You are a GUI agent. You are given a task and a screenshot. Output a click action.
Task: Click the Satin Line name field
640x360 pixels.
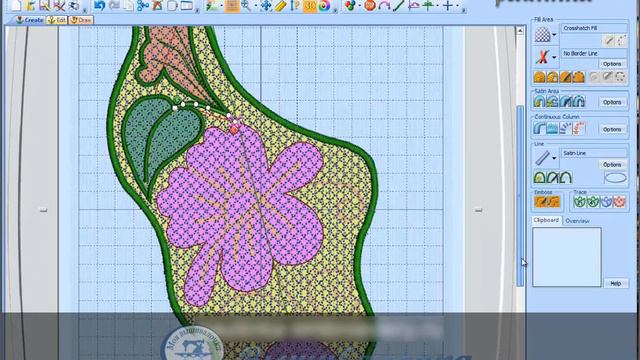594,153
